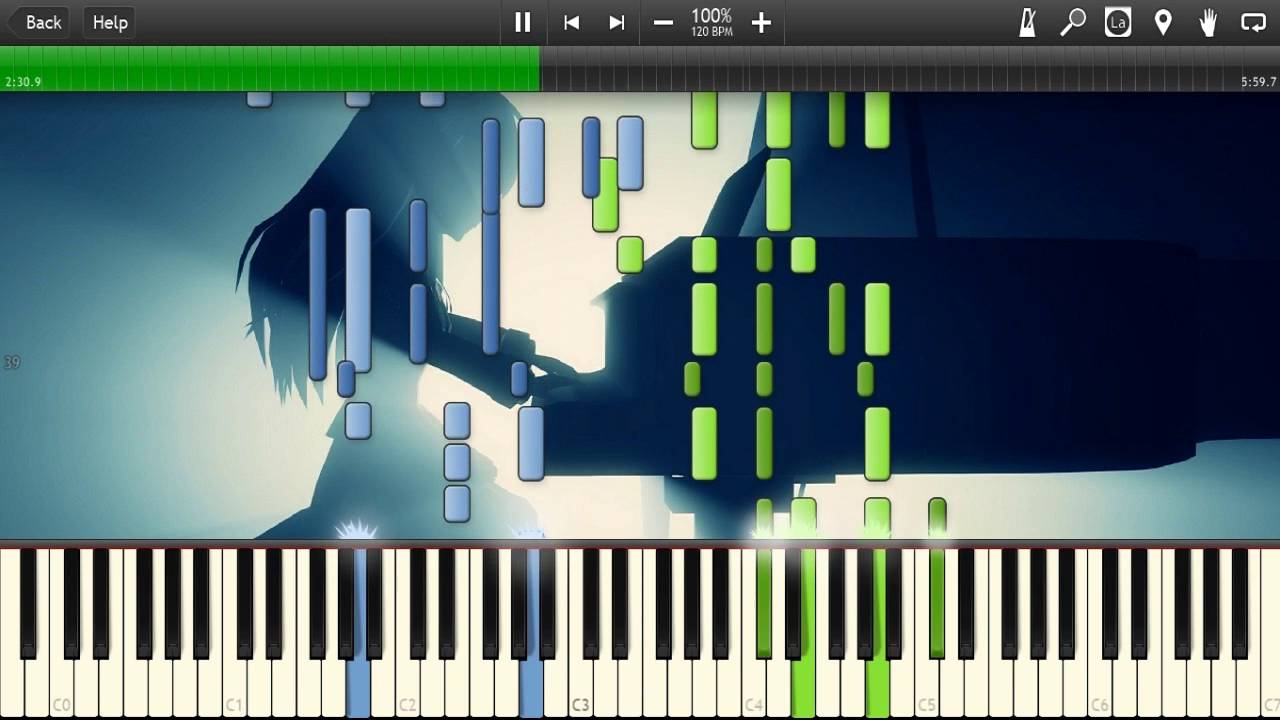Increase playback speed with the plus button

click(x=761, y=22)
